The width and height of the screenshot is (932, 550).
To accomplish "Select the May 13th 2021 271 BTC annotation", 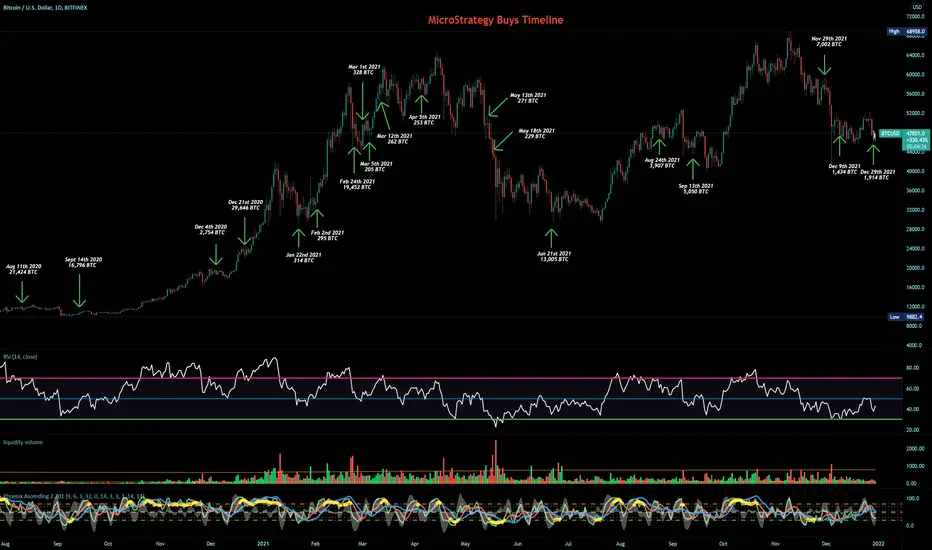I will coord(528,98).
